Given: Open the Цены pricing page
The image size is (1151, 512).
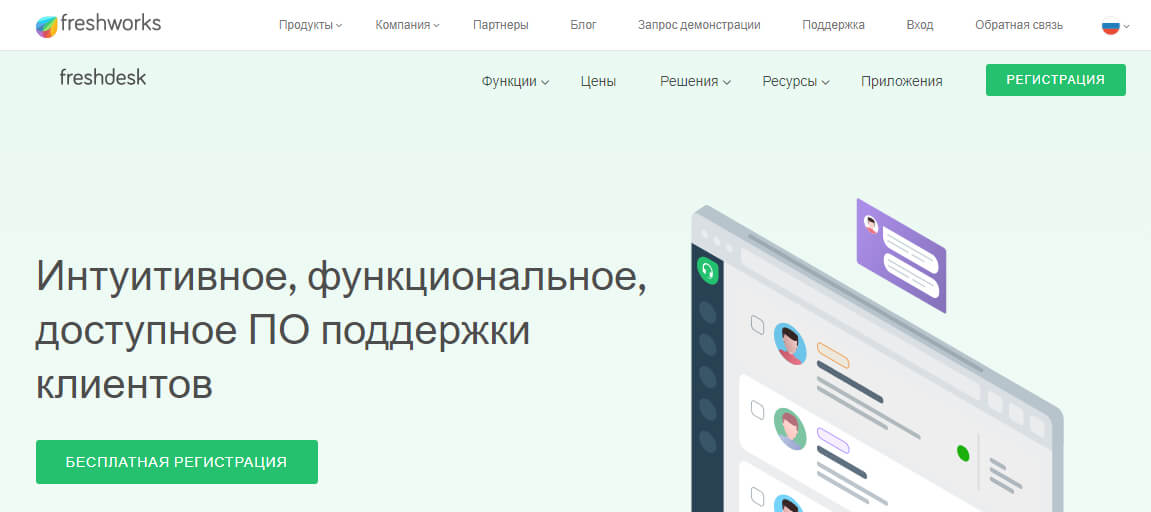Looking at the screenshot, I should point(598,82).
